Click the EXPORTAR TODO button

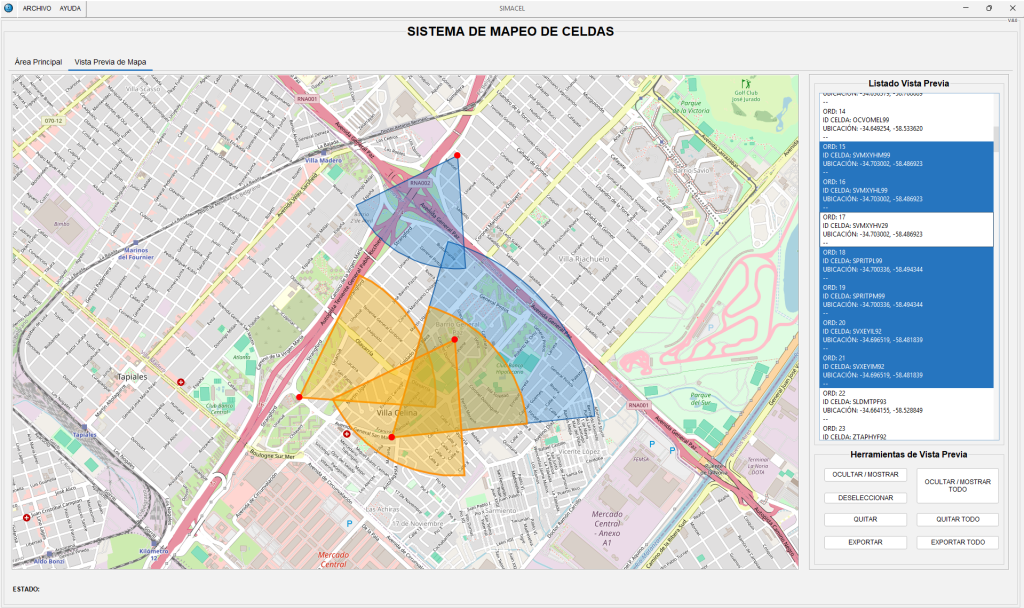click(957, 542)
